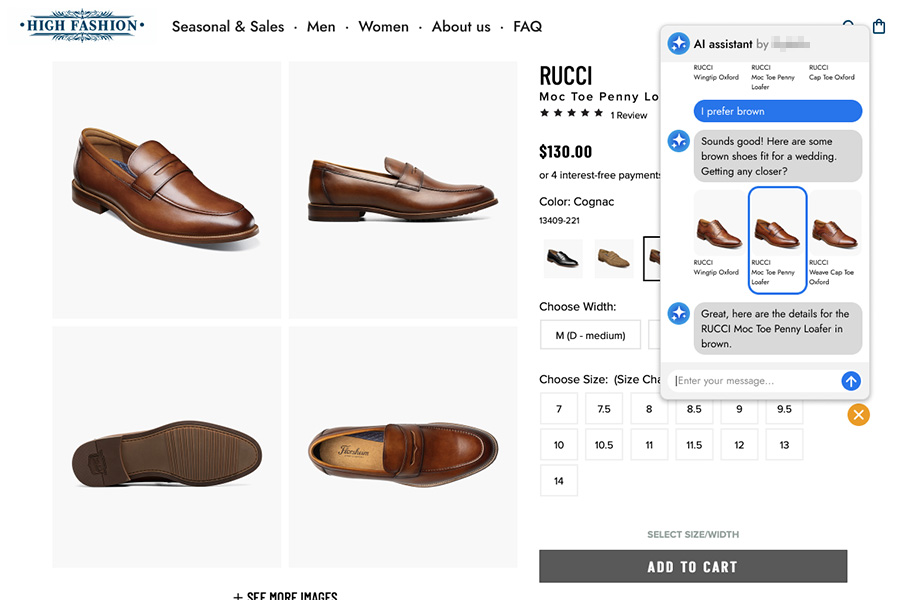Click the 'I prefer brown' chat bubble
900x600 pixels.
pos(778,111)
